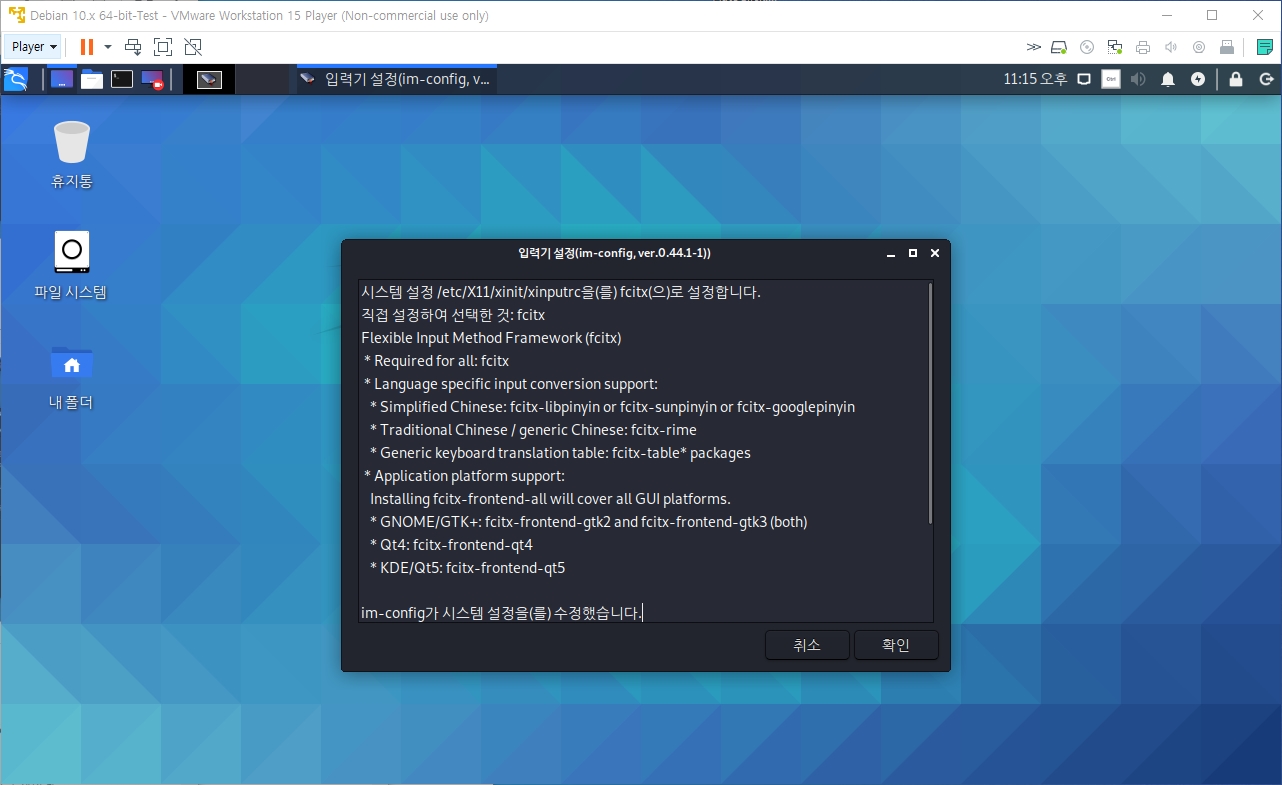Viewport: 1282px width, 785px height.
Task: Expand the VMware devices chevron
Action: (x=1034, y=47)
